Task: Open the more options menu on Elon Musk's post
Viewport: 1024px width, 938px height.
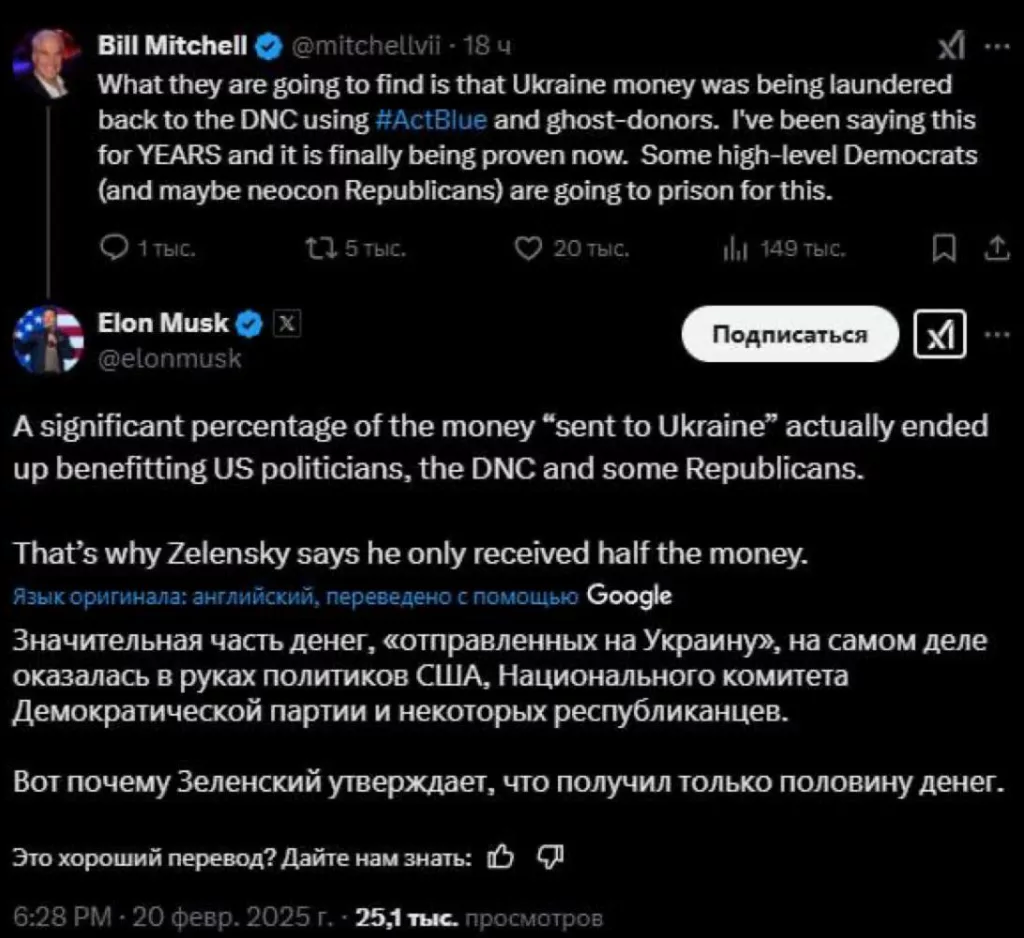Action: [997, 334]
